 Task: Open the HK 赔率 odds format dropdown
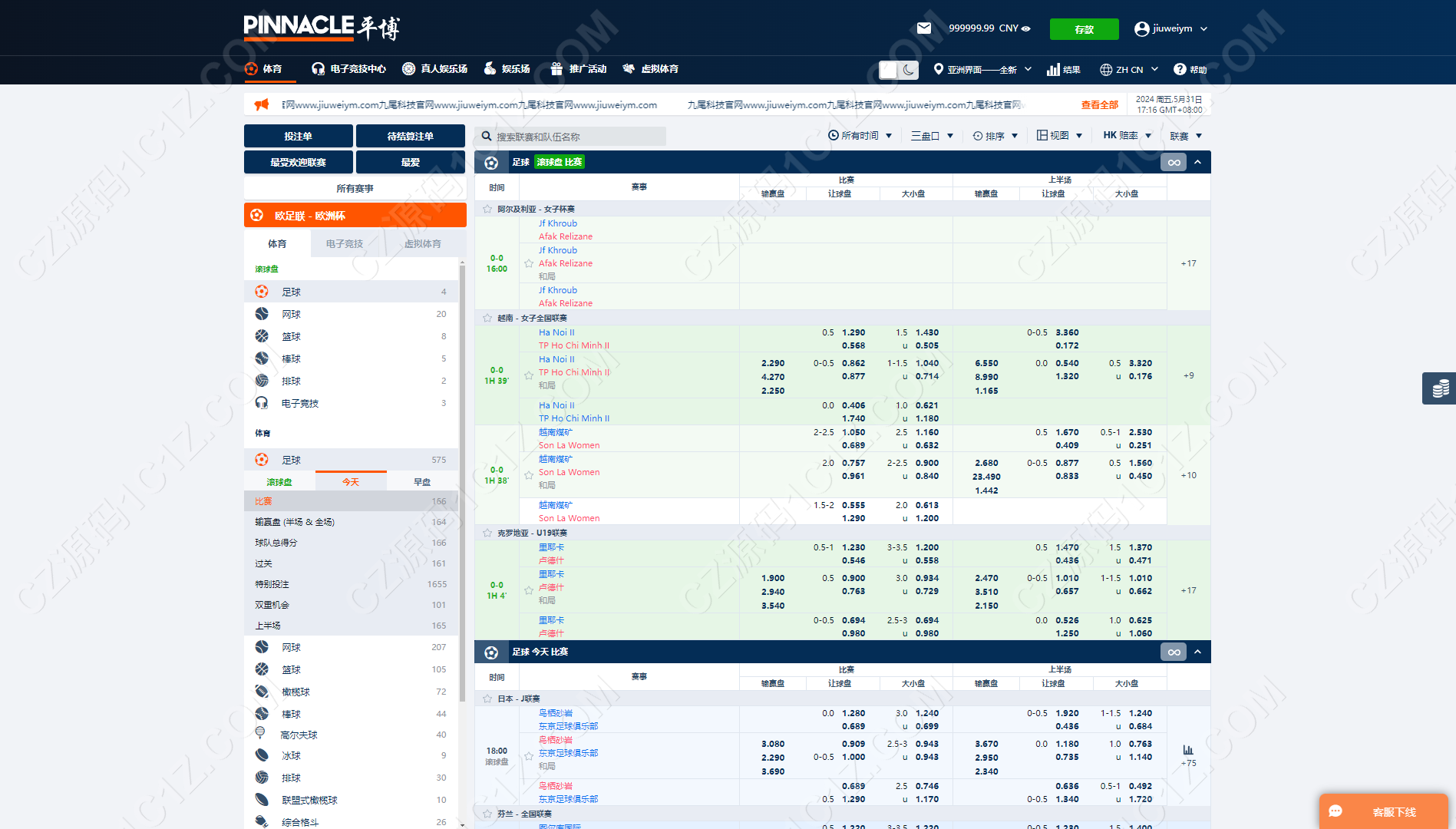1127,136
